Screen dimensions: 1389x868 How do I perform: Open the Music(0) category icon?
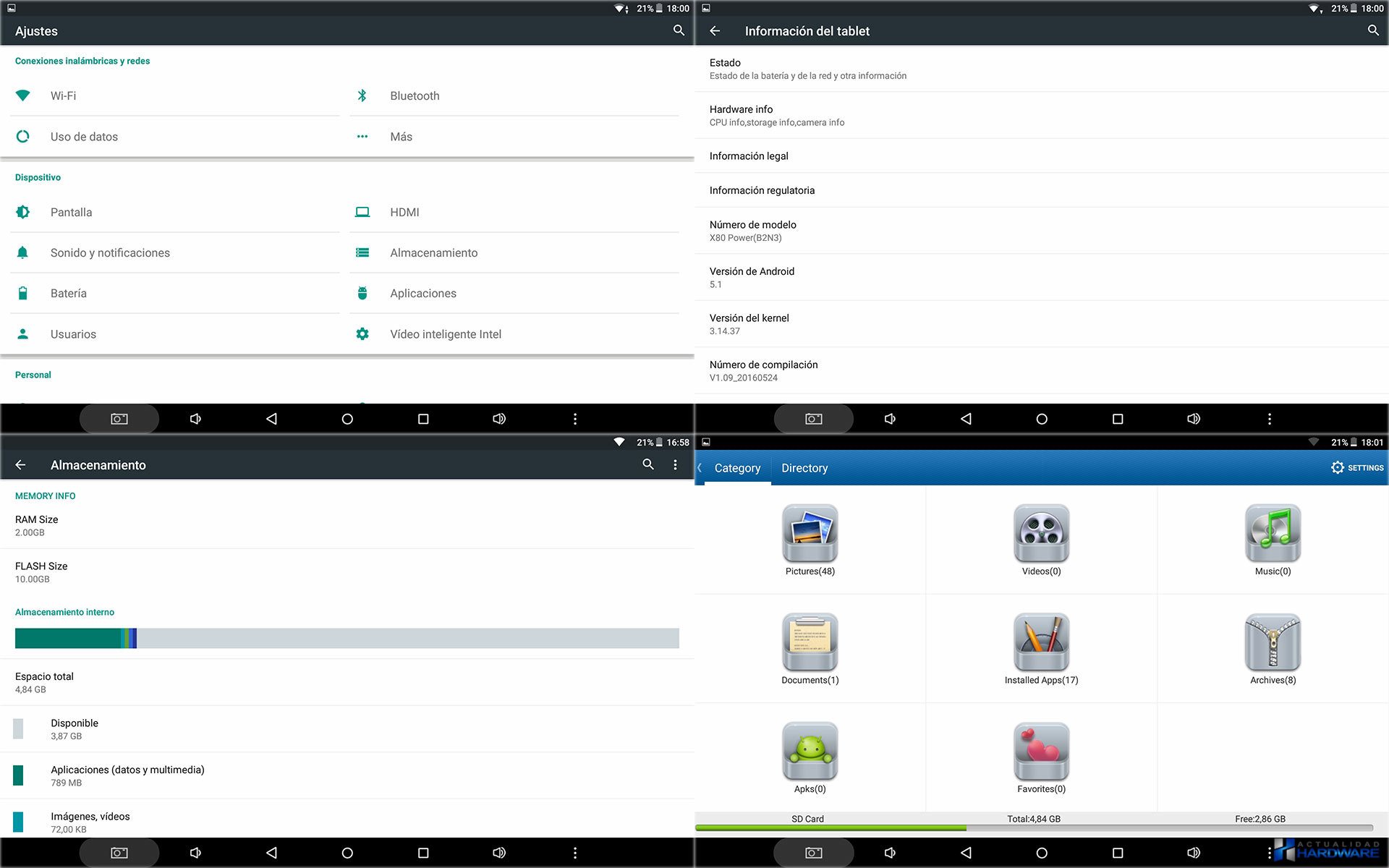1273,534
